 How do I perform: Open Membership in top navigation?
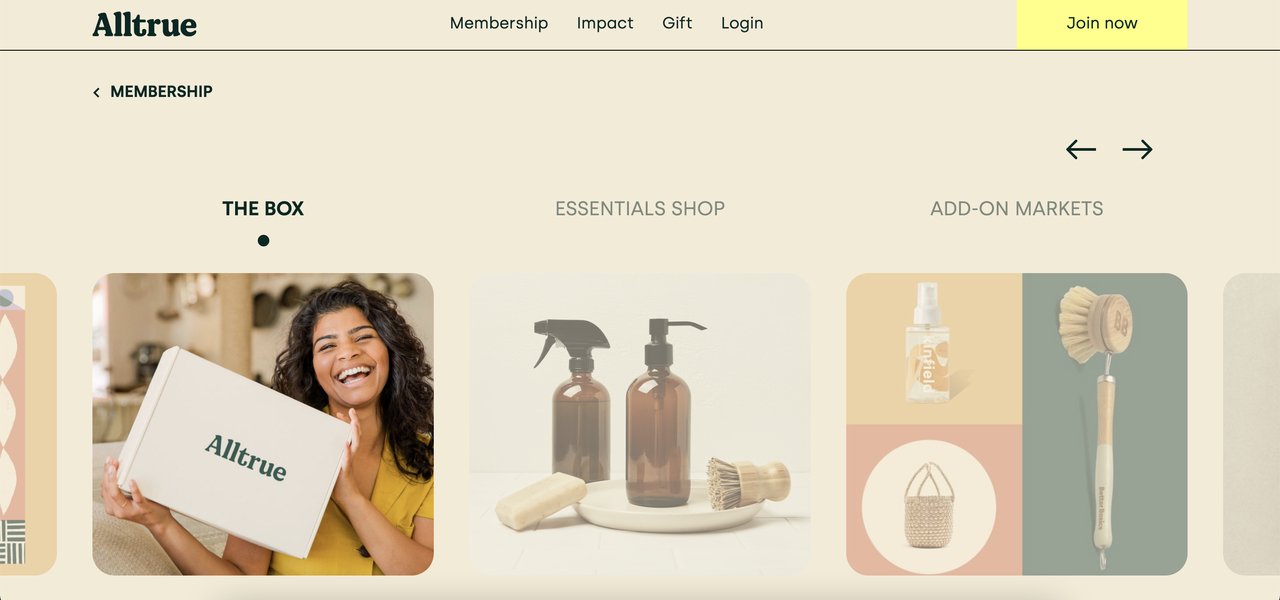(499, 23)
